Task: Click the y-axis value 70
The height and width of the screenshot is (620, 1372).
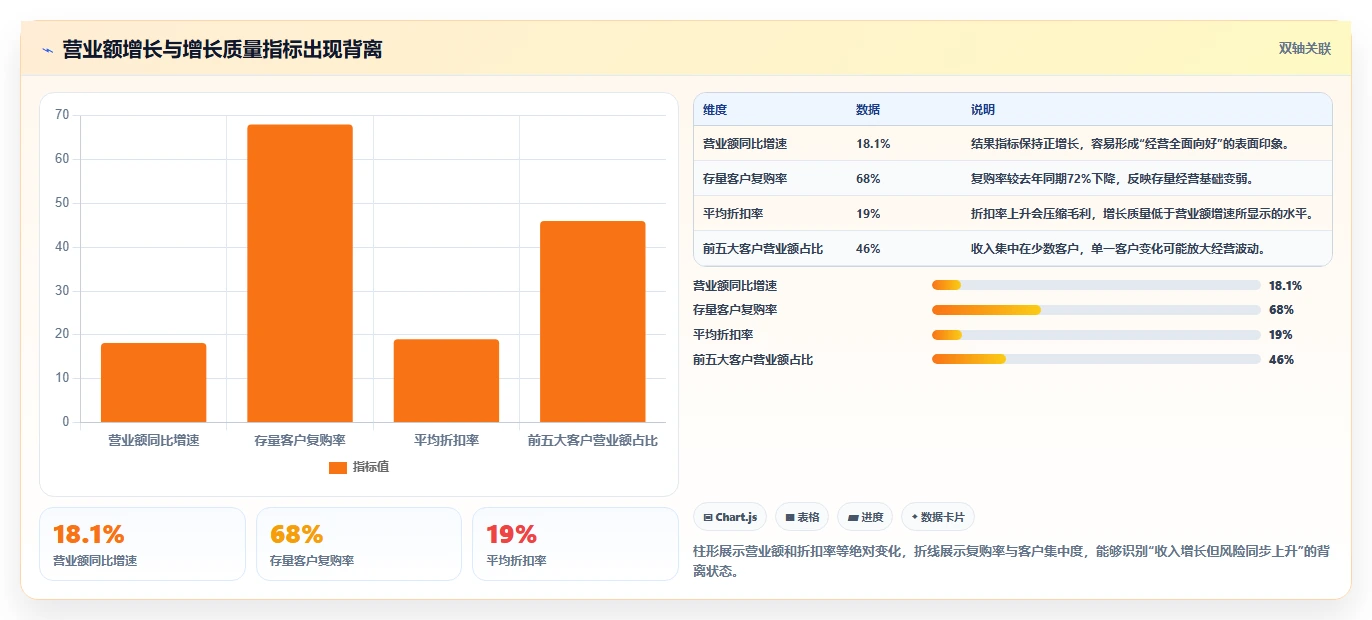Action: (x=62, y=115)
